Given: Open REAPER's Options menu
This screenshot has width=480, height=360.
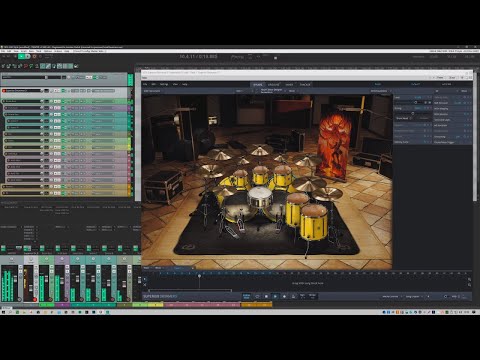Looking at the screenshot, I should 48,51.
